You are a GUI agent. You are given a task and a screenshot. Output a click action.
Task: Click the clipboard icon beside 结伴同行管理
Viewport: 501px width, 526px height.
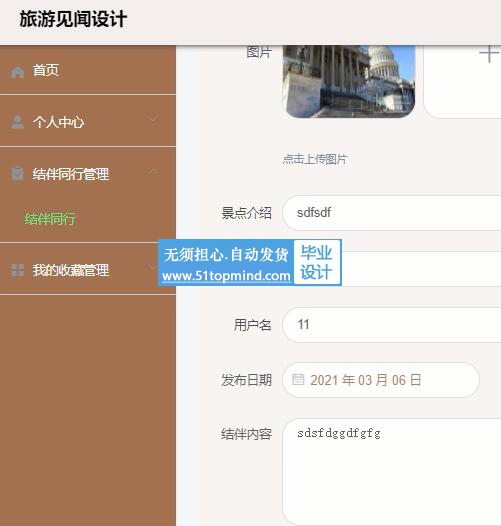click(17, 173)
